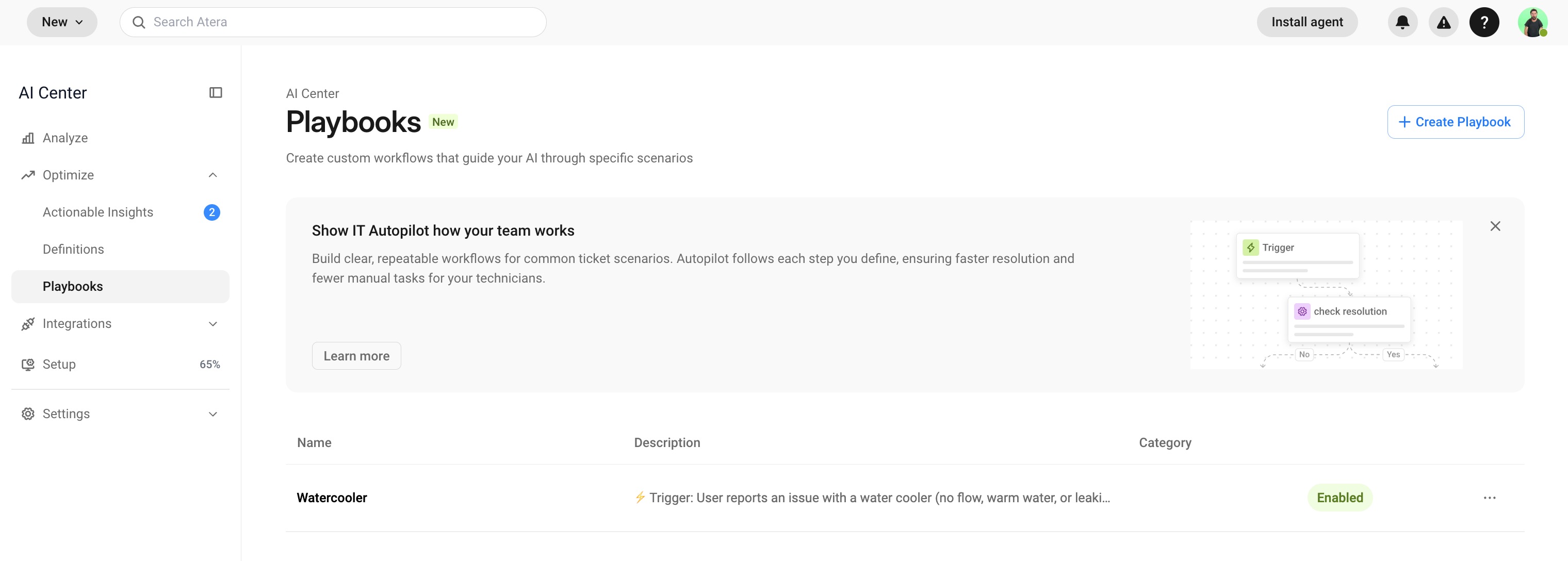Click the Setup monitor icon
Screen dimensions: 1568x561
pyautogui.click(x=28, y=365)
